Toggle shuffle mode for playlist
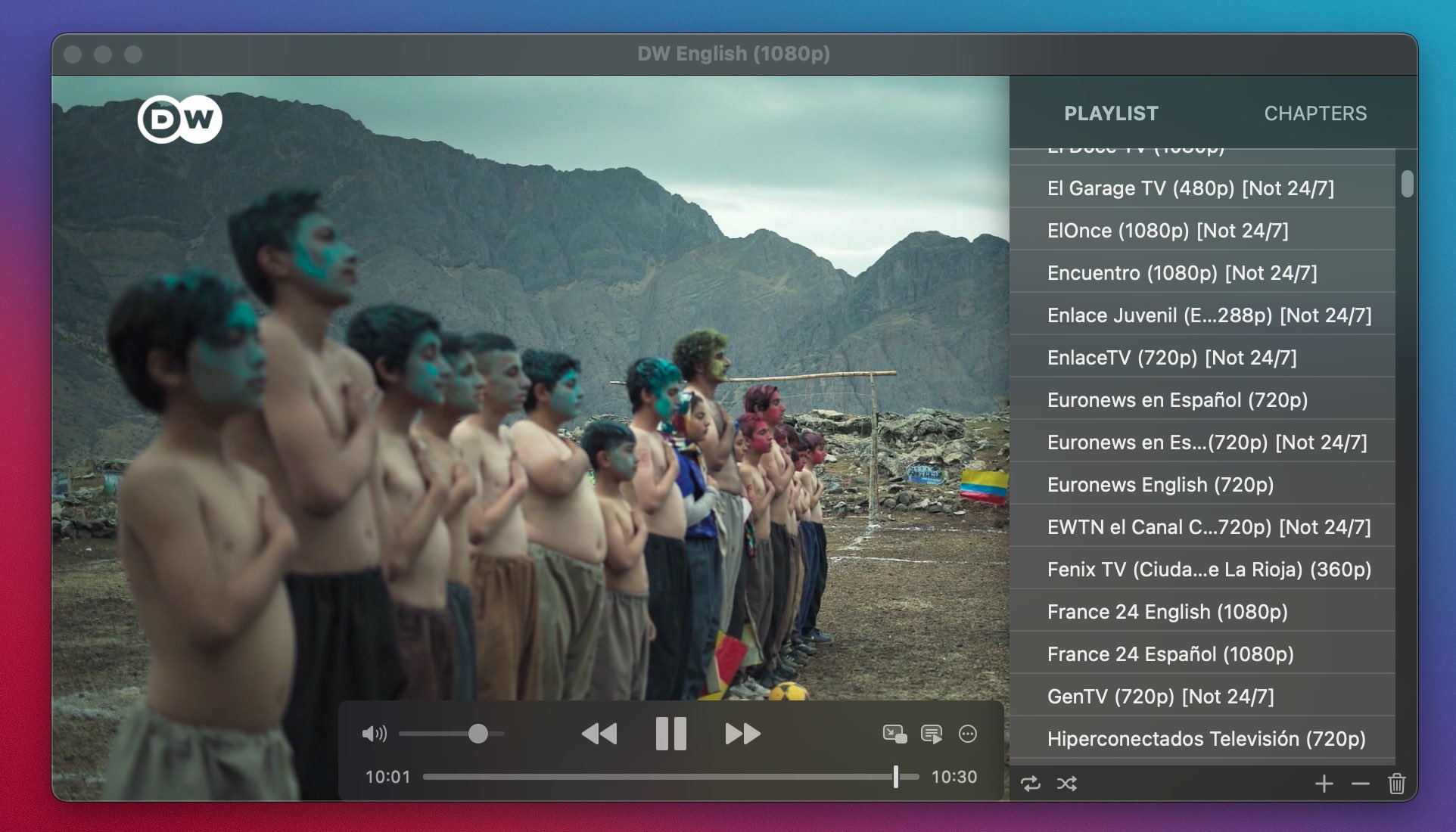 click(1067, 784)
